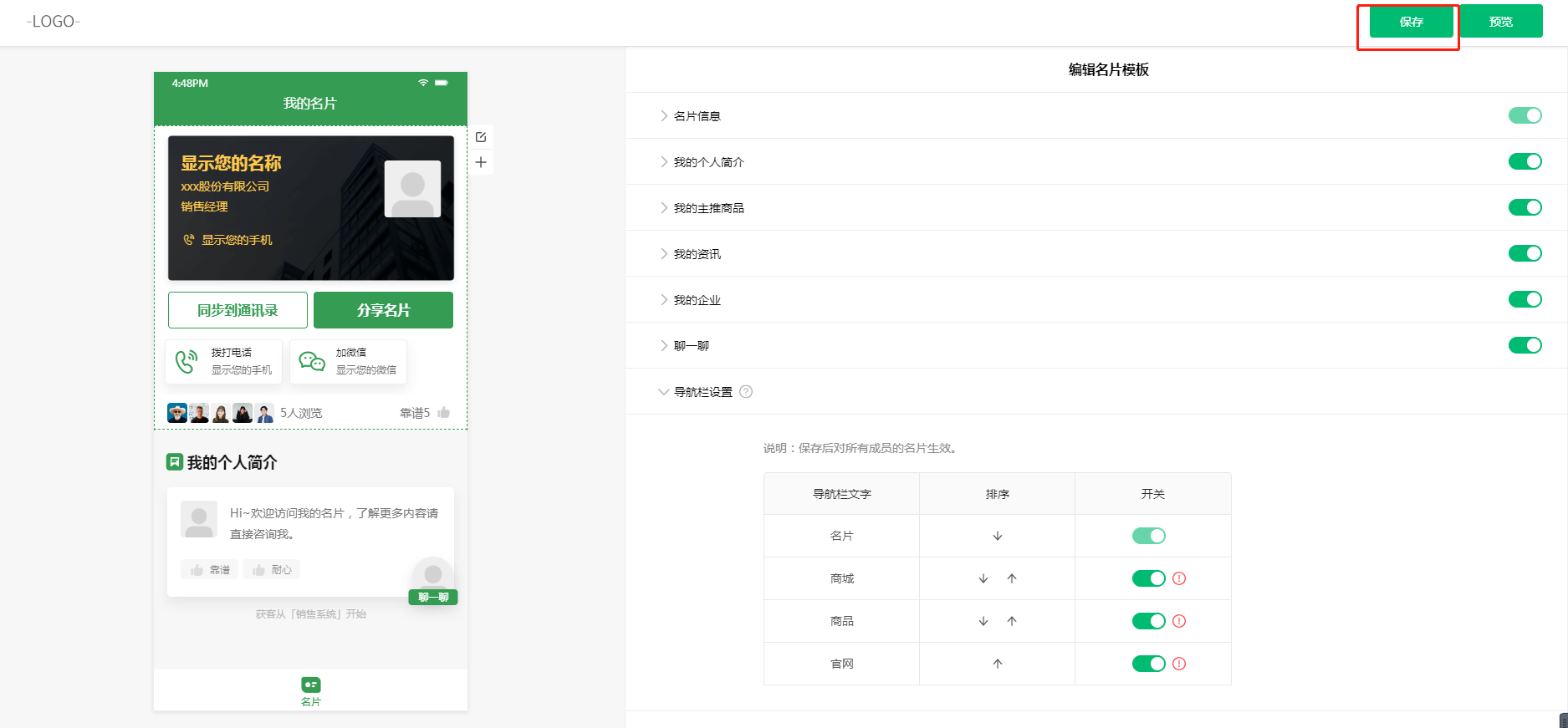The image size is (1568, 728).
Task: Click the 同步到通讯录 button
Action: [x=237, y=310]
